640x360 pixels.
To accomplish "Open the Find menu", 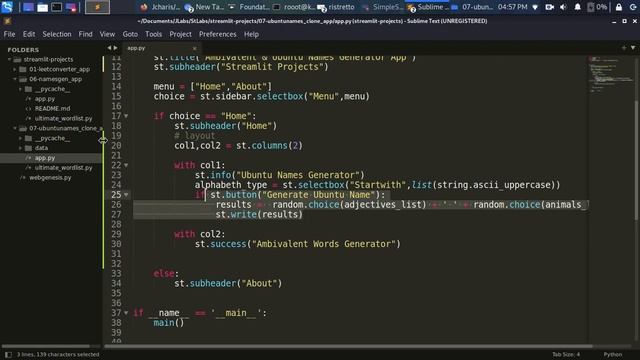I will point(85,34).
